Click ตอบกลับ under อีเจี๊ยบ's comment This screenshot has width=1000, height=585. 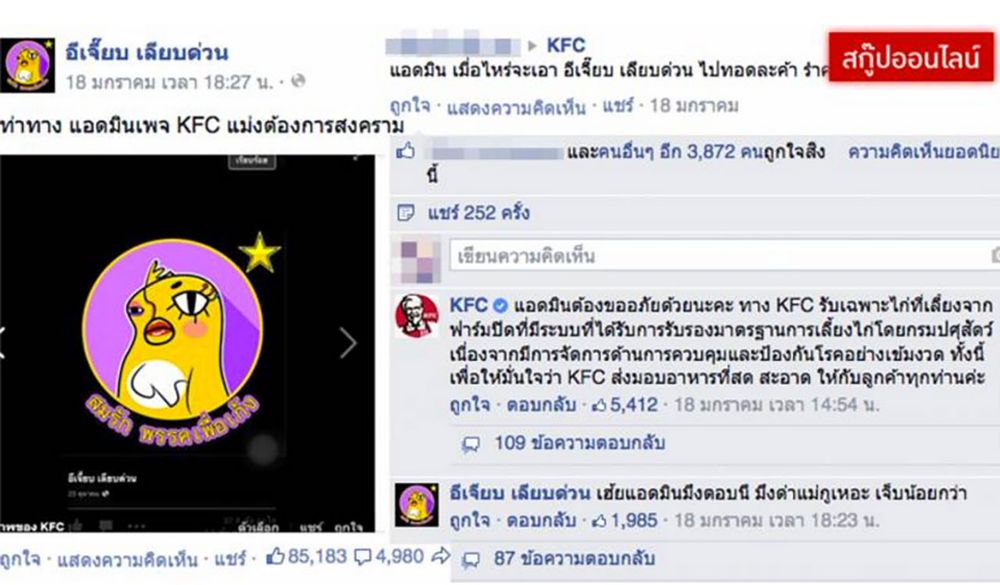click(541, 521)
